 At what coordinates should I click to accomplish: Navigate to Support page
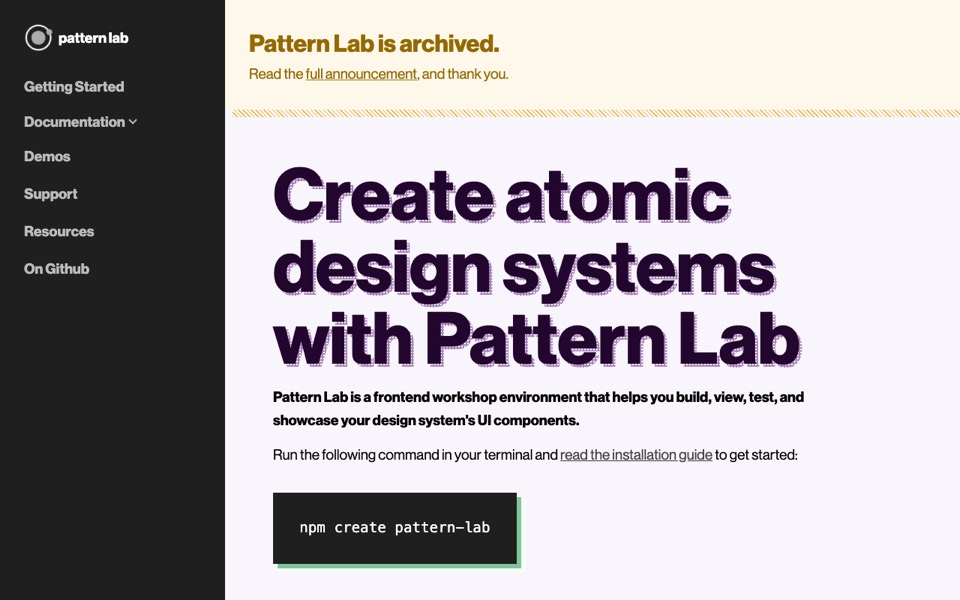click(51, 194)
